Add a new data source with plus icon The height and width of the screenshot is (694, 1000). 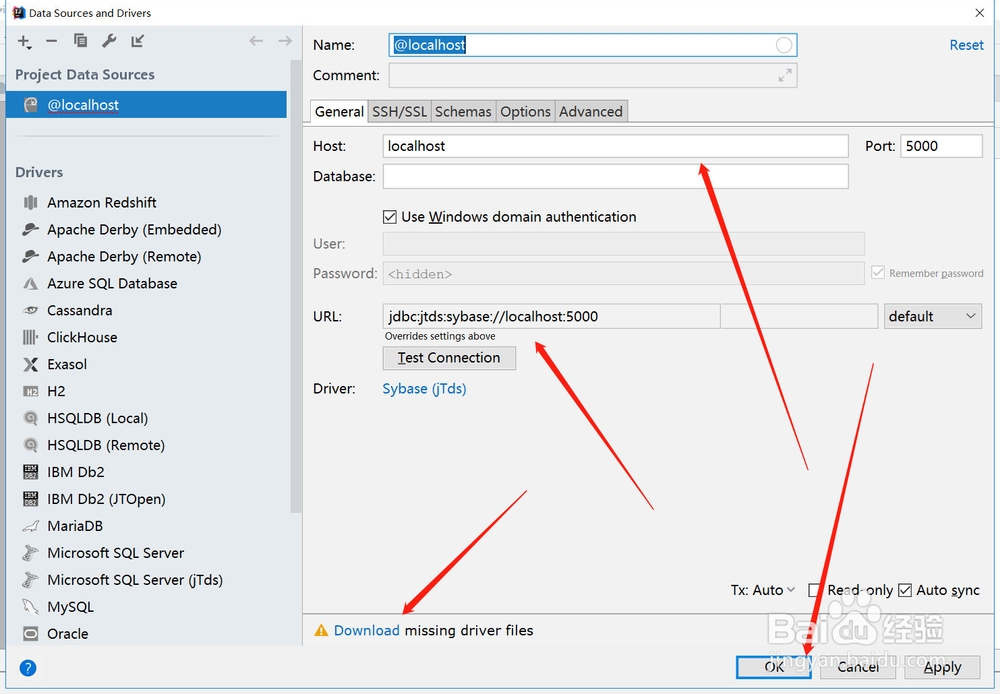[24, 41]
